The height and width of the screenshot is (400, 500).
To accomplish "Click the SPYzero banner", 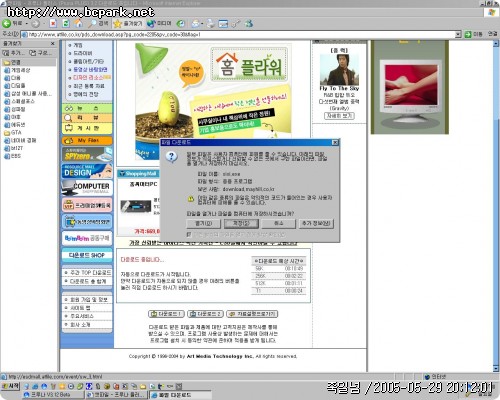I will coord(87,155).
